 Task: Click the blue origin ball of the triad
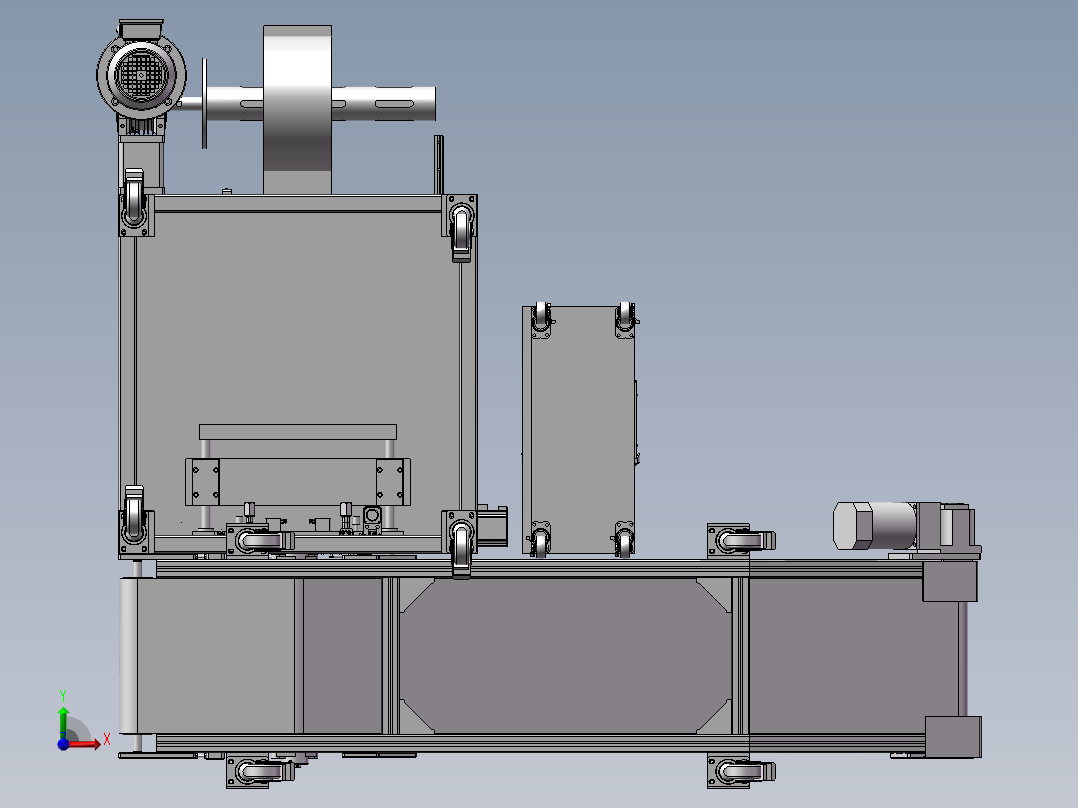click(x=63, y=744)
